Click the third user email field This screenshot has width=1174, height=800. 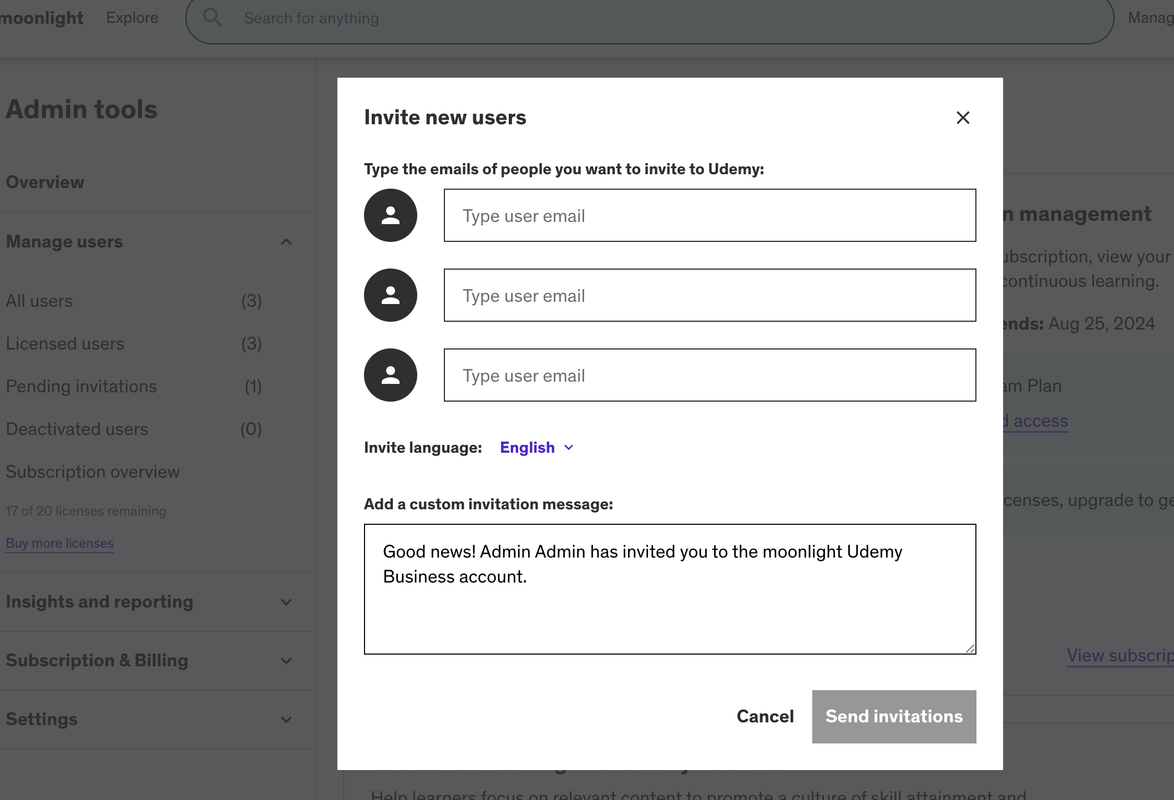(710, 375)
